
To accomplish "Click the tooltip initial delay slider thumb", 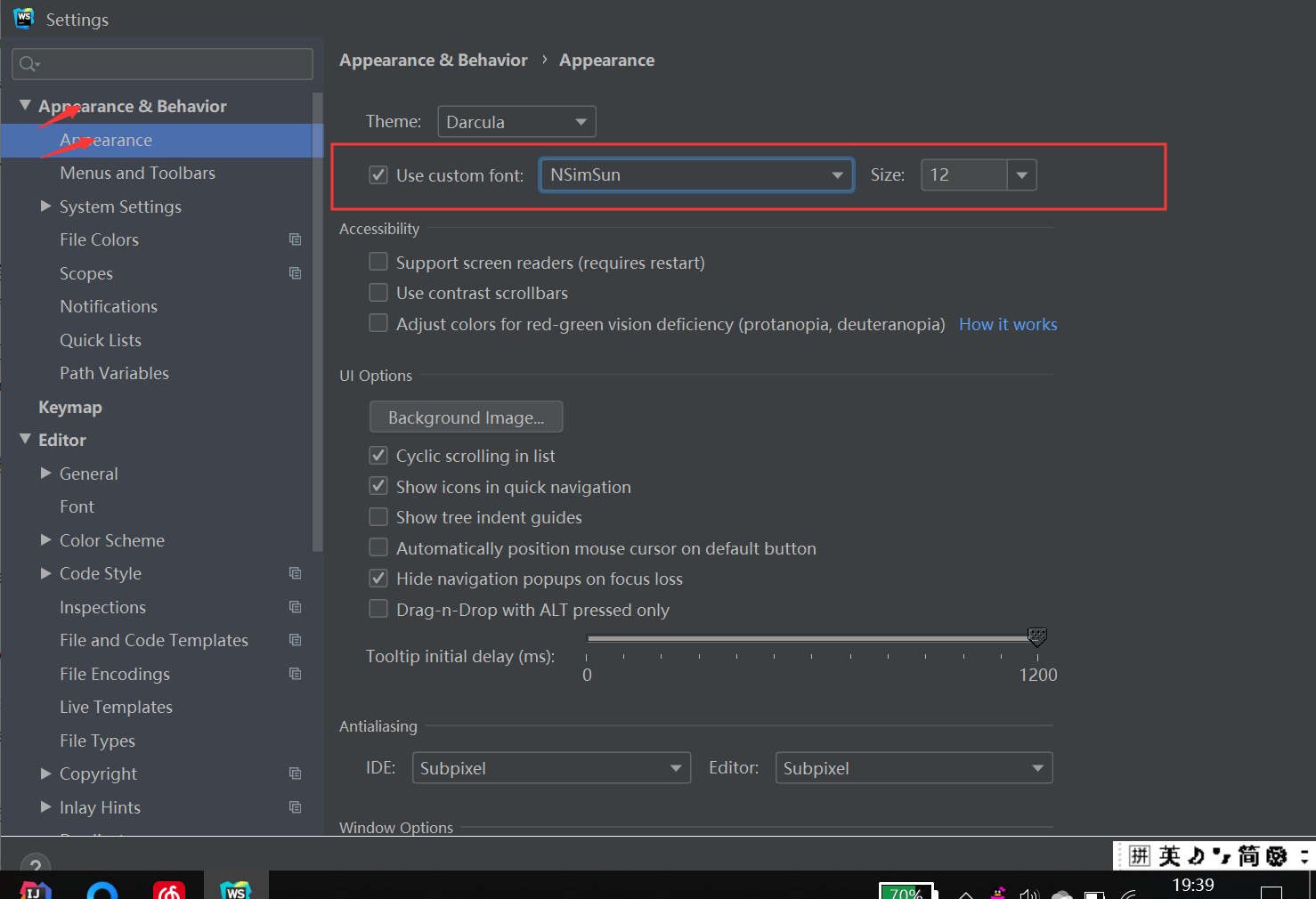I will coord(1037,637).
